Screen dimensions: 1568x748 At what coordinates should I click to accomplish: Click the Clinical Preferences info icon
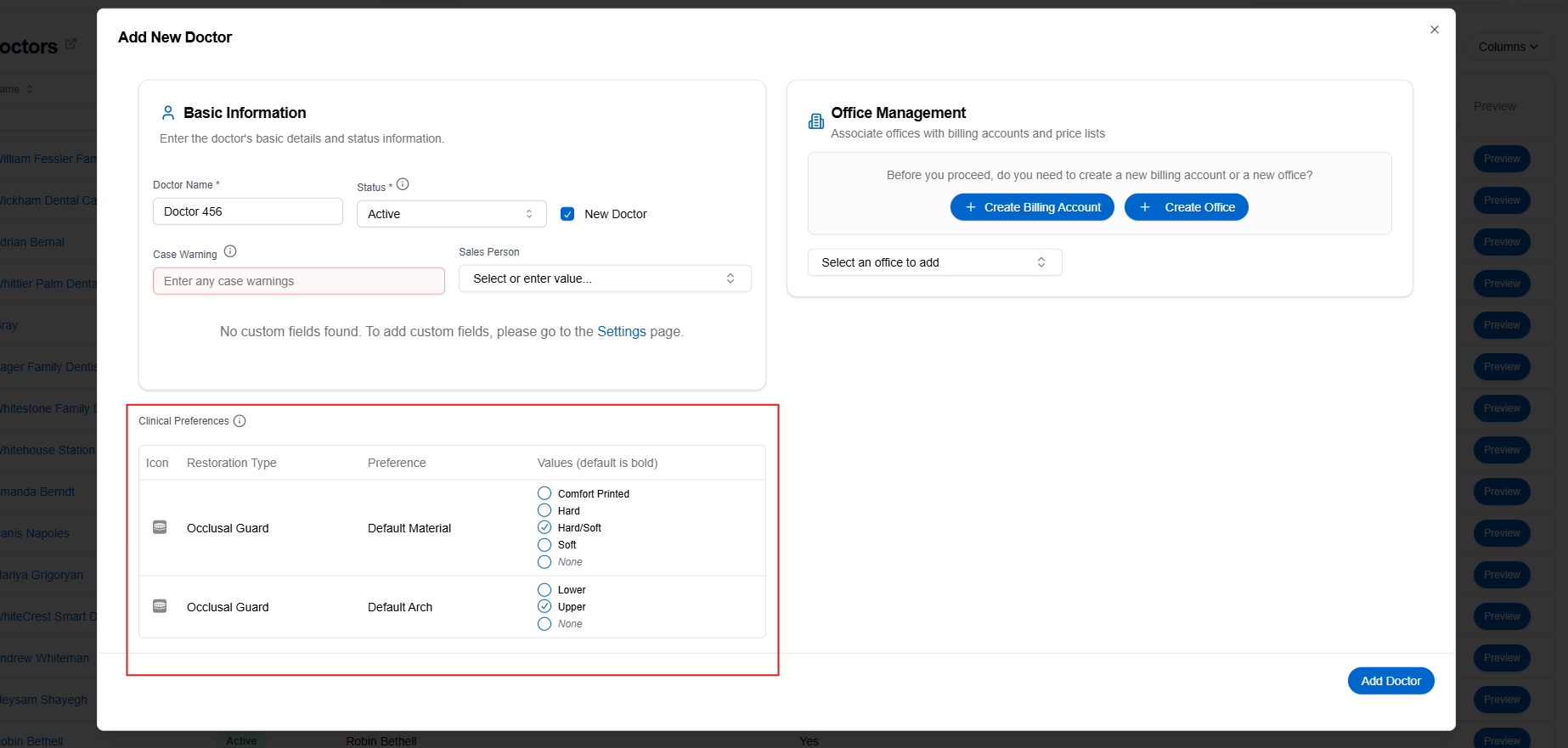coord(240,421)
